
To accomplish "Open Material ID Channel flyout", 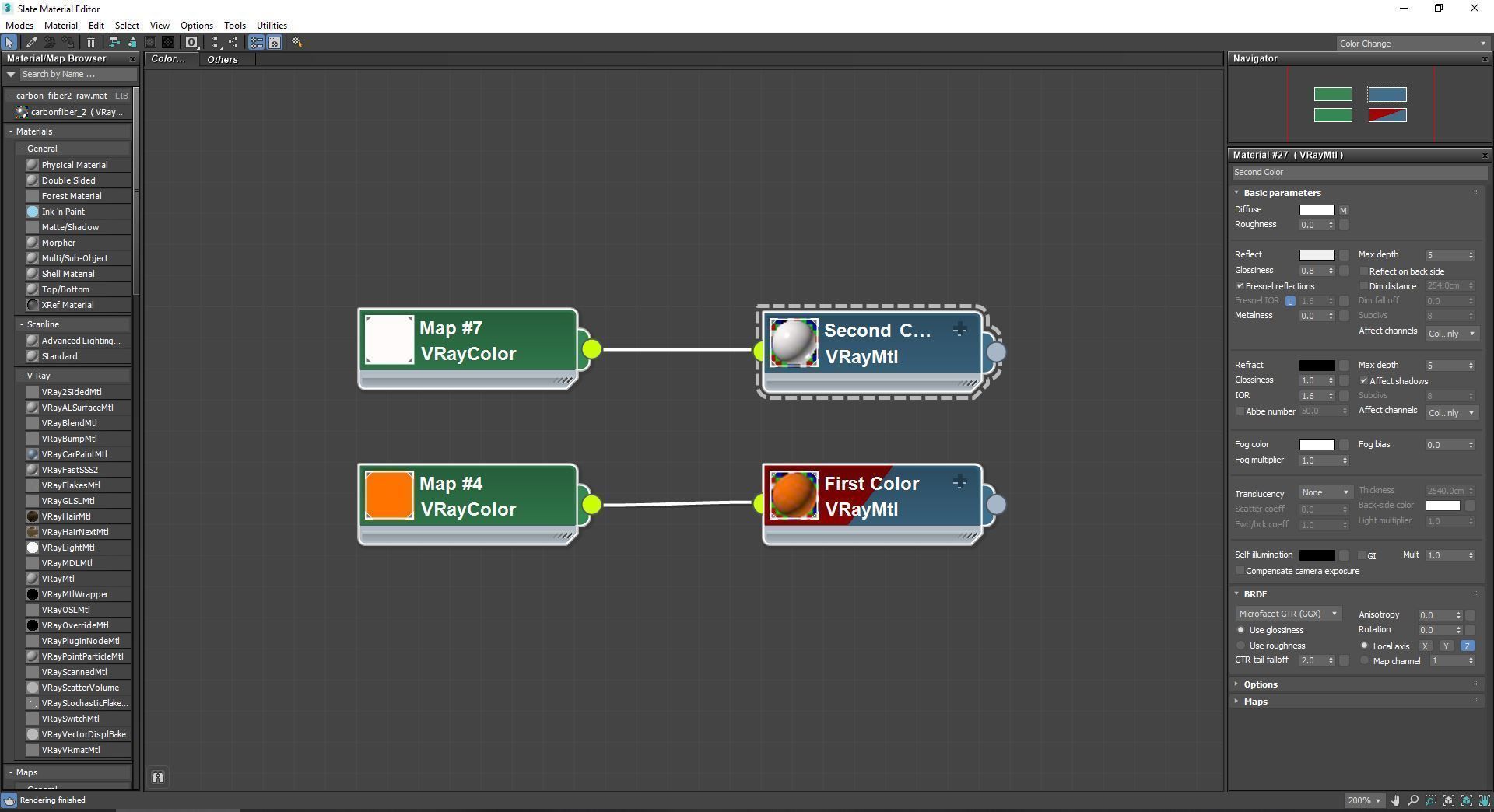I will [x=191, y=43].
